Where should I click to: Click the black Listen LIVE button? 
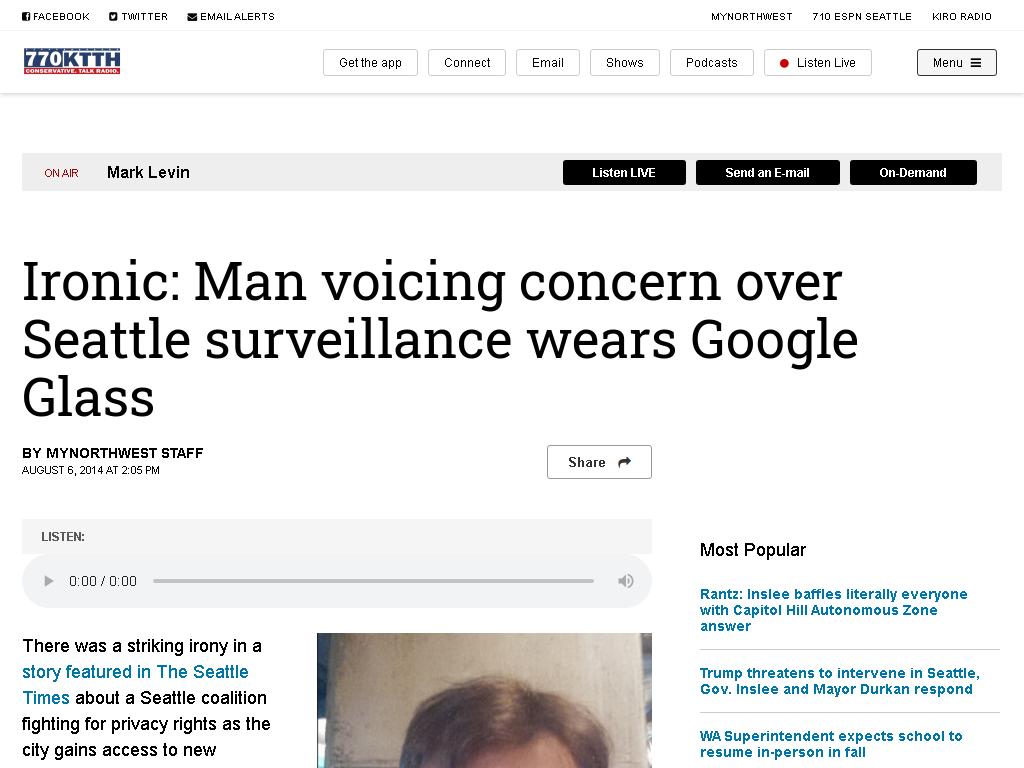pyautogui.click(x=624, y=172)
